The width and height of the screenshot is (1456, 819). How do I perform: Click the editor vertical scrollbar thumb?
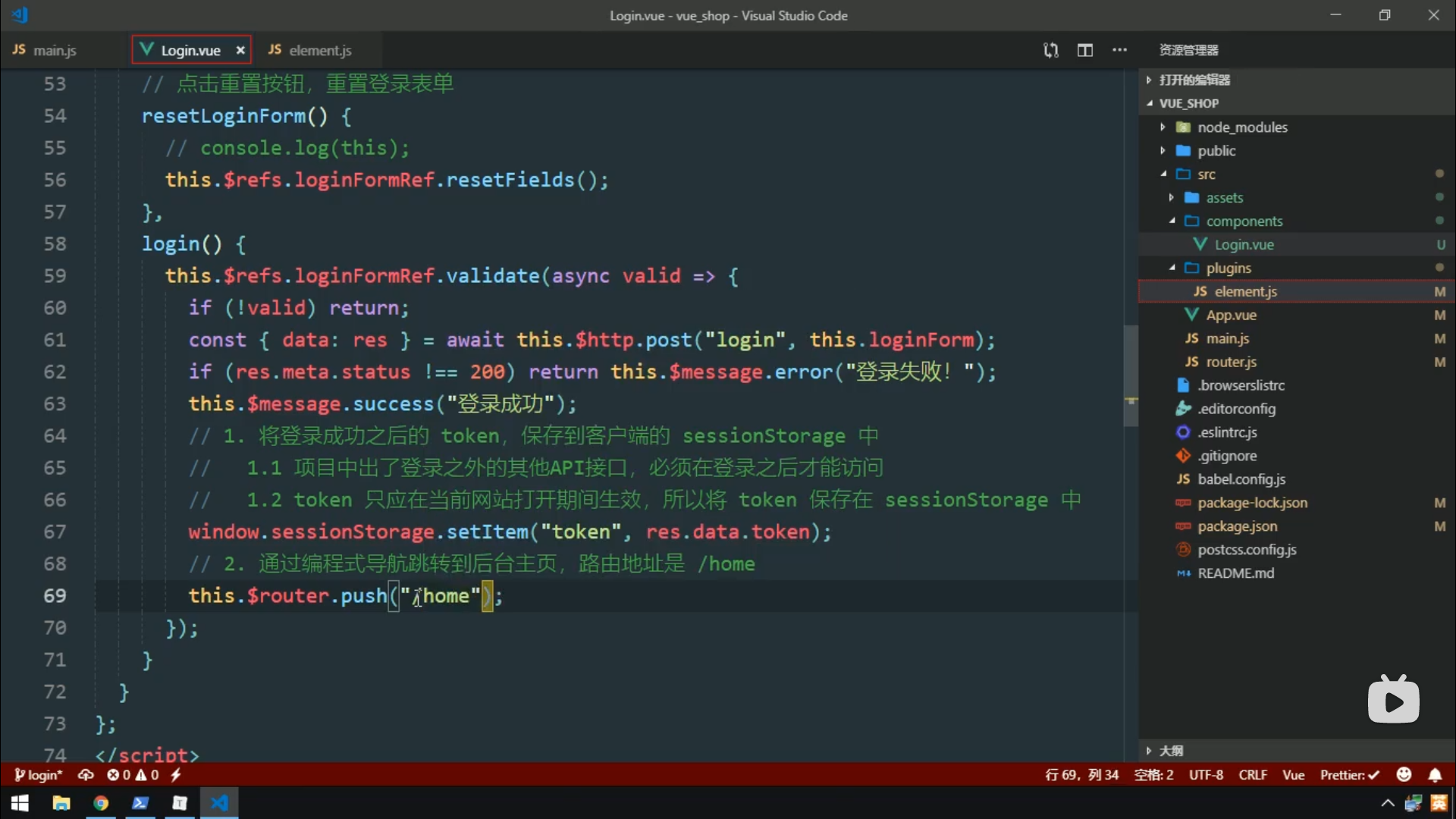[1131, 375]
